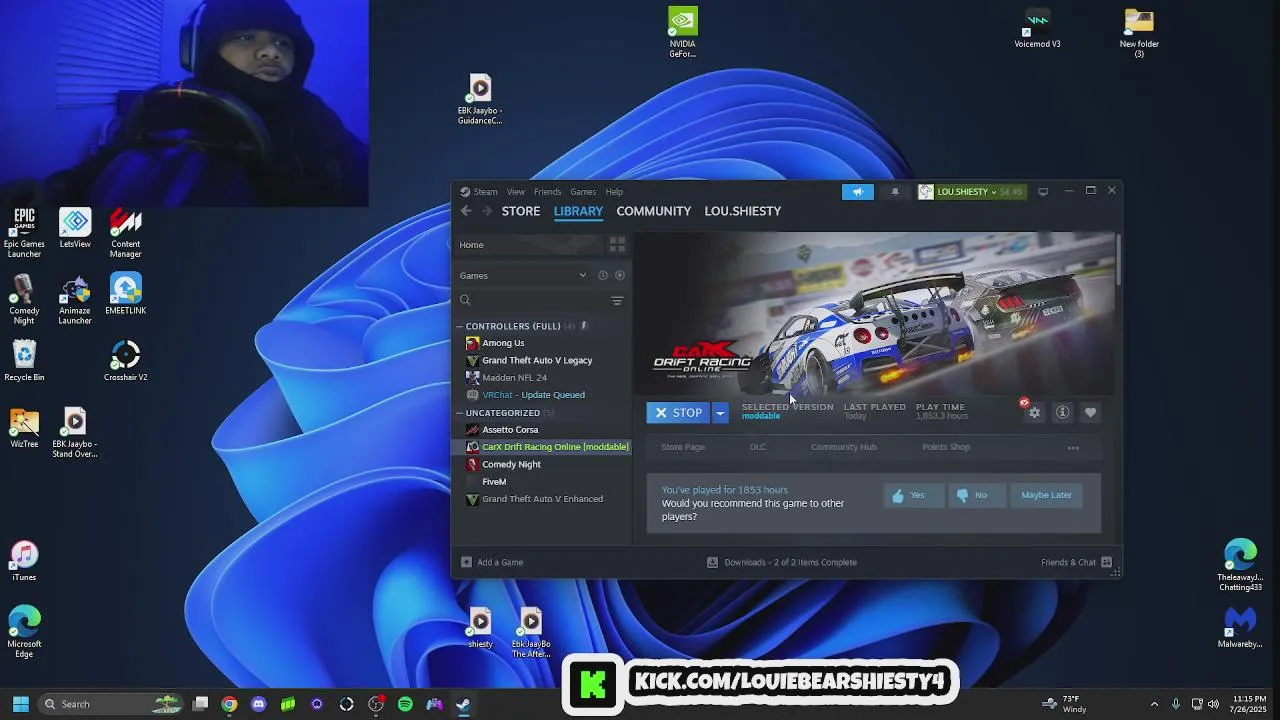Select NVIDIA GeForce desktop shortcut
The height and width of the screenshot is (720, 1280).
click(x=683, y=33)
